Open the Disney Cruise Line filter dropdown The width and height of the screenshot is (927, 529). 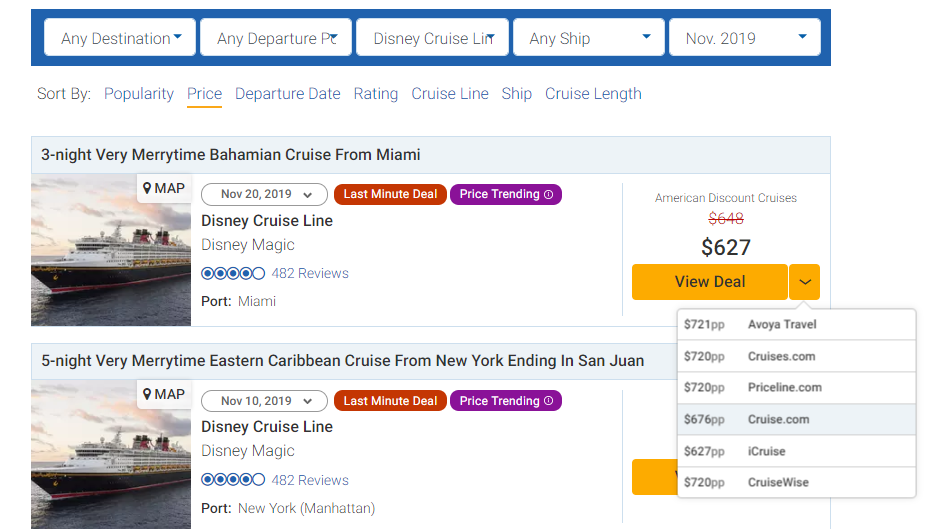click(x=432, y=38)
